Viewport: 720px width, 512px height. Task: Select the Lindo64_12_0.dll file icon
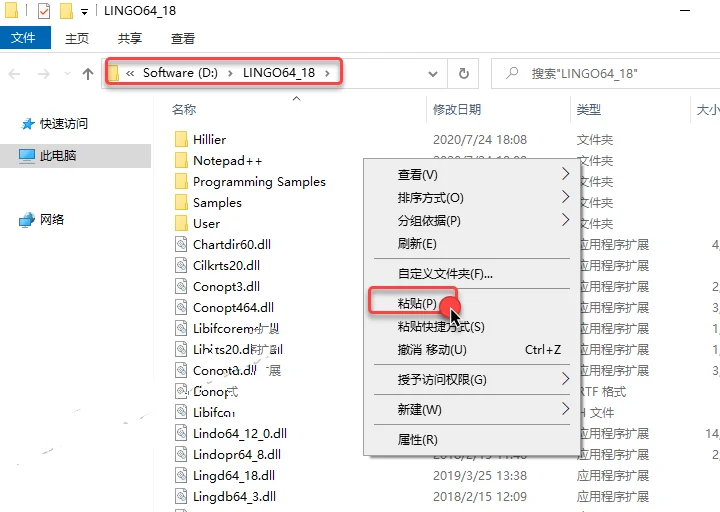[181, 433]
